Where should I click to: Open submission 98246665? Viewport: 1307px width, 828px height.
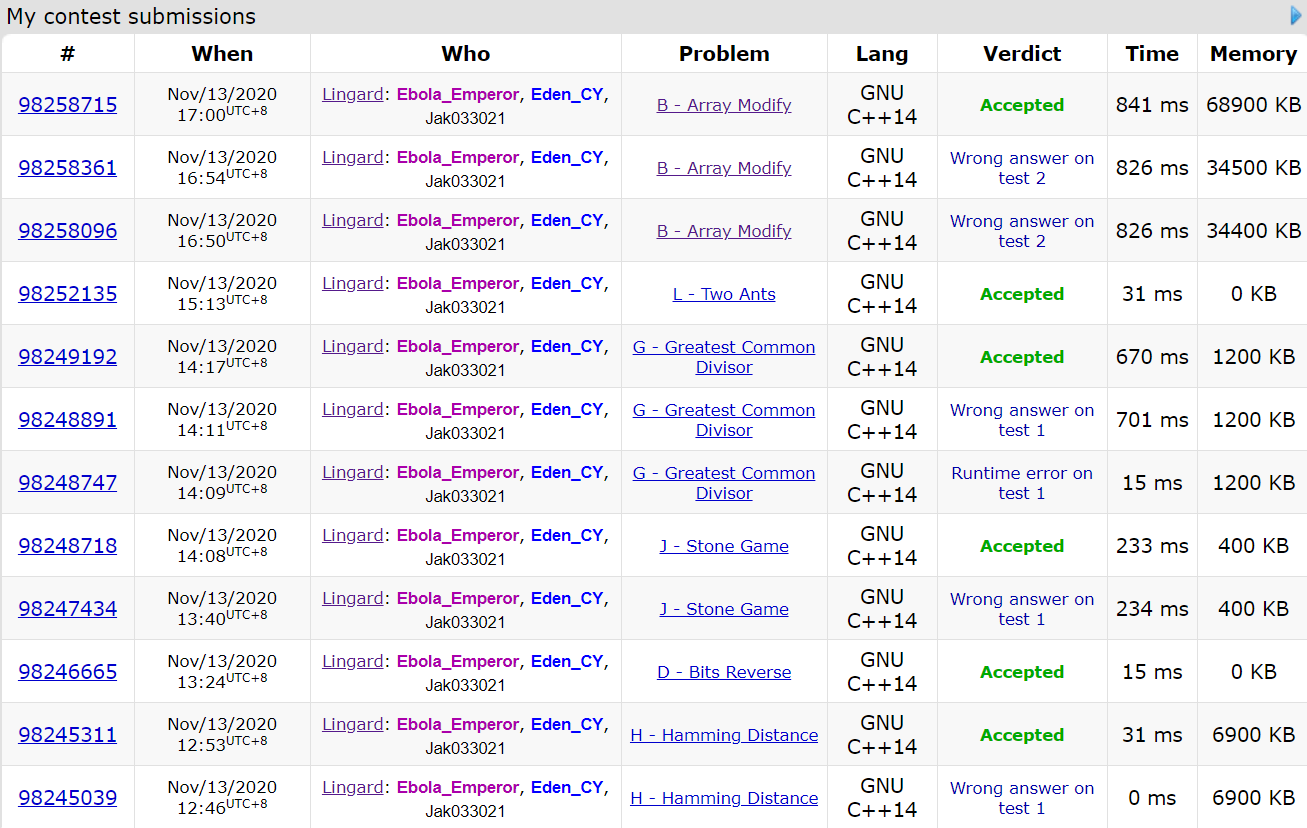67,672
